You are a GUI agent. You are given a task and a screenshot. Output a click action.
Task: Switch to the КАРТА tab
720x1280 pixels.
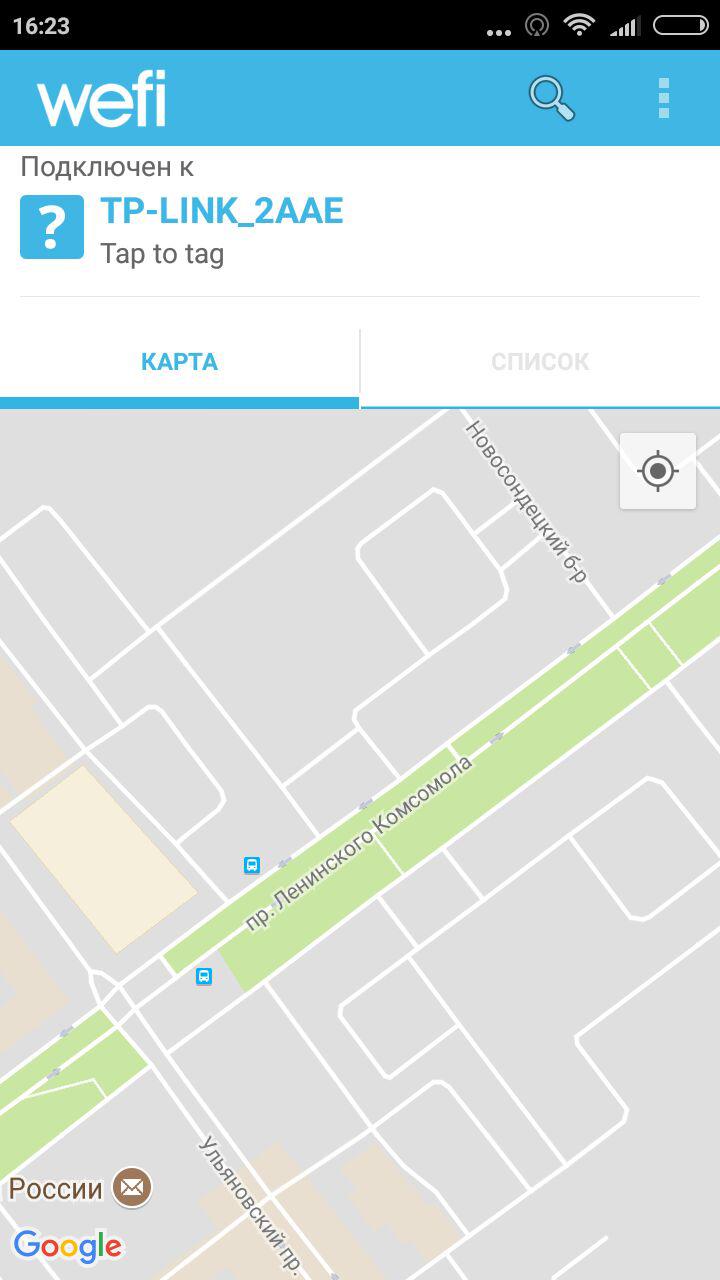pos(179,362)
